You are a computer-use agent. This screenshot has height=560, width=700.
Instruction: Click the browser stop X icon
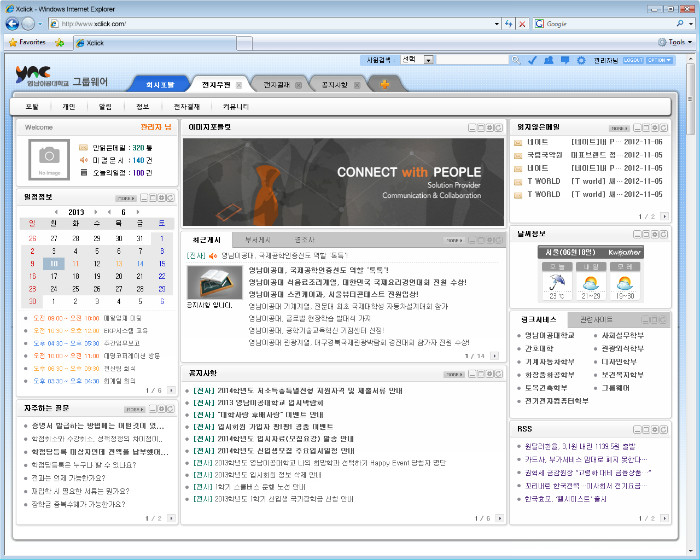(x=522, y=24)
